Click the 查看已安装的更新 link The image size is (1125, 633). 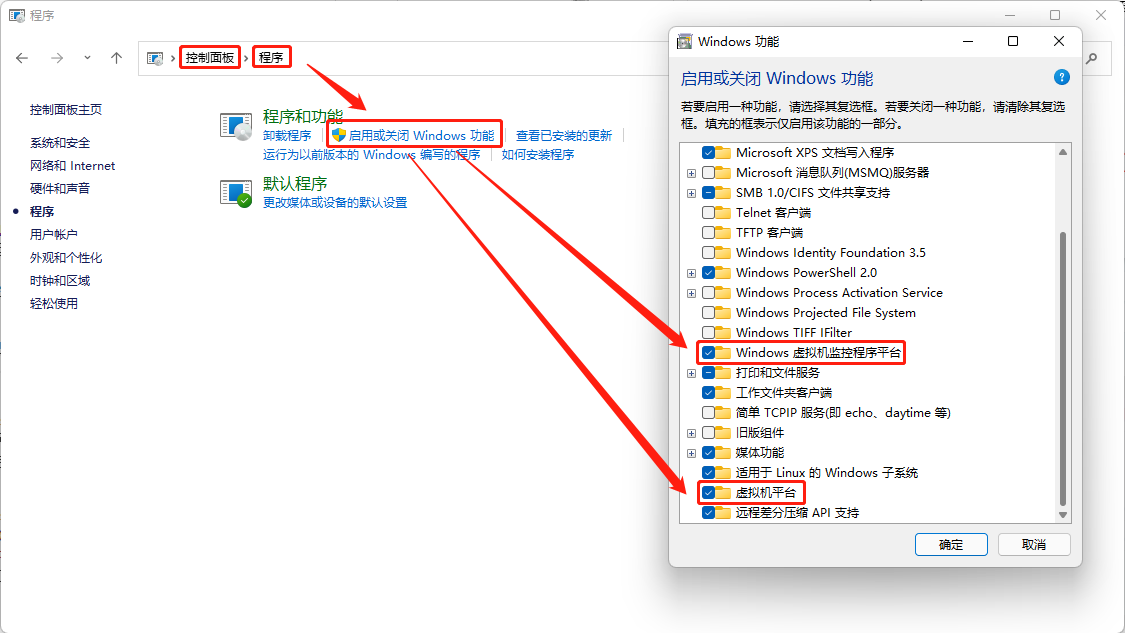564,136
